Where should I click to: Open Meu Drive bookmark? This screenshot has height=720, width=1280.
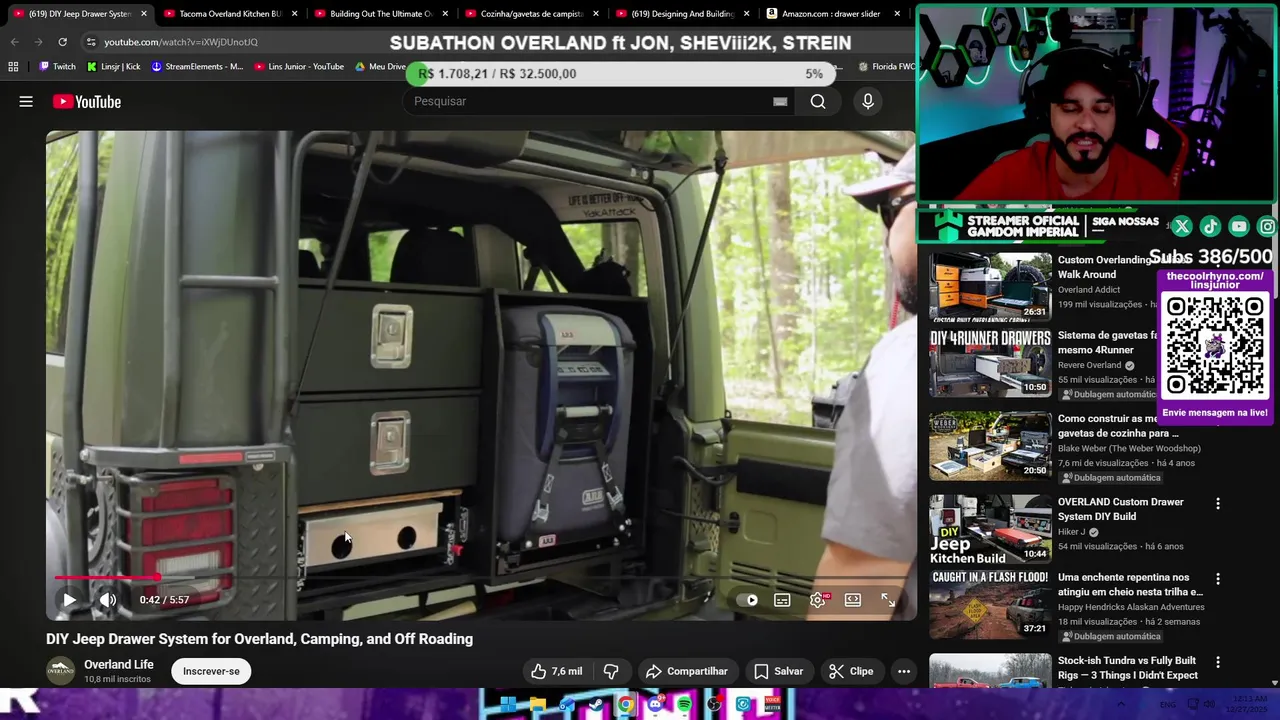click(x=381, y=67)
